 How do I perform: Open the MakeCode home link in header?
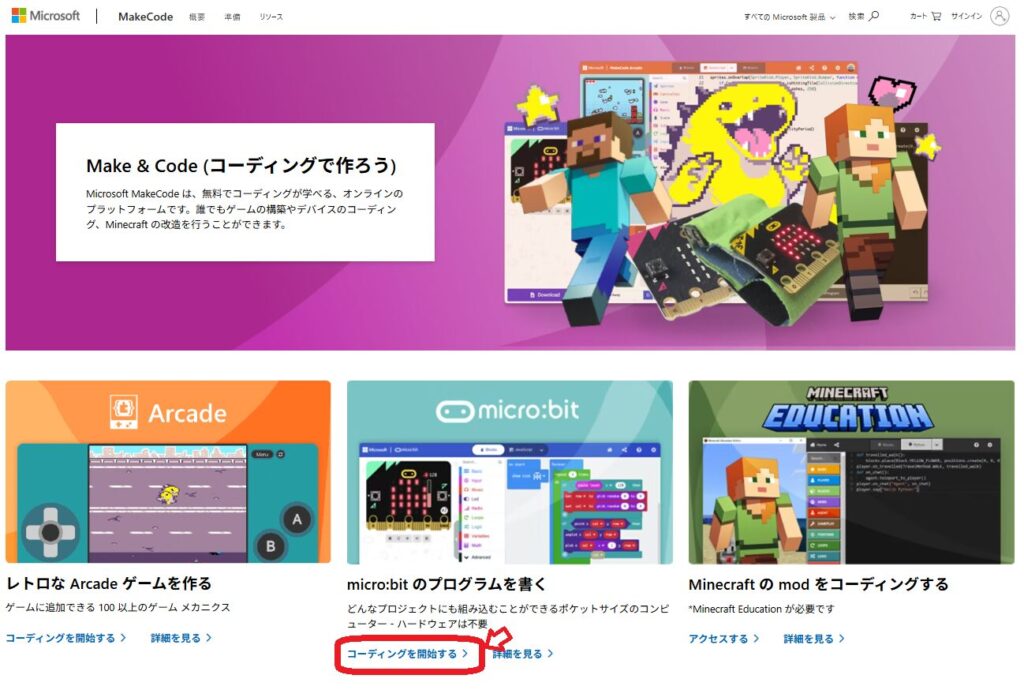click(145, 16)
